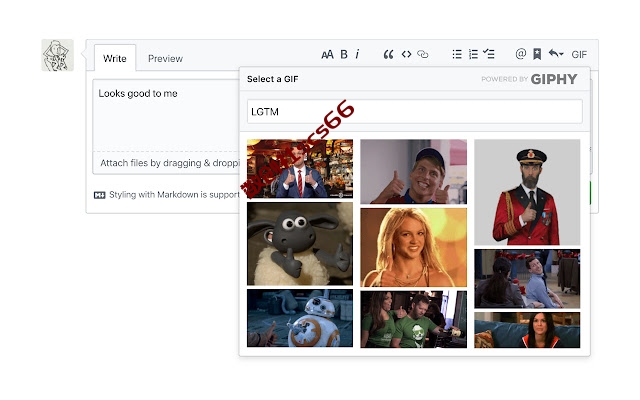Toggle italic text formatting
The width and height of the screenshot is (640, 400).
[357, 54]
